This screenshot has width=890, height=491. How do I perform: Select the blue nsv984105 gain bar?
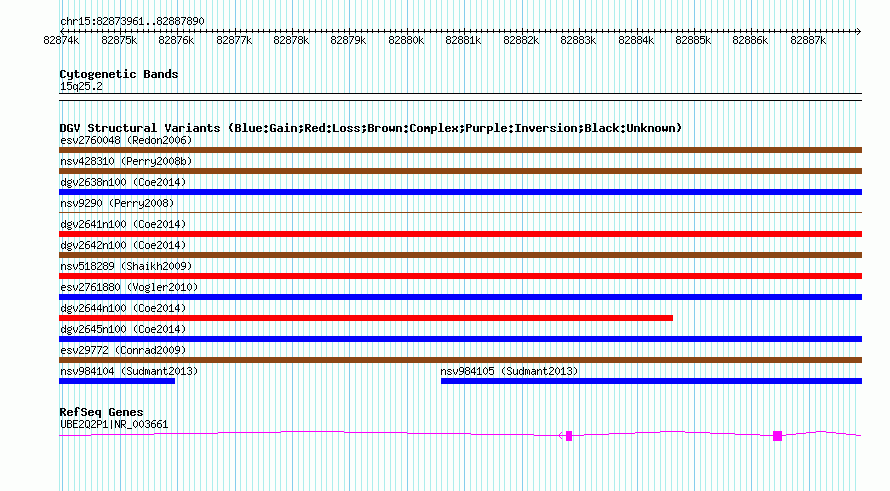[652, 381]
